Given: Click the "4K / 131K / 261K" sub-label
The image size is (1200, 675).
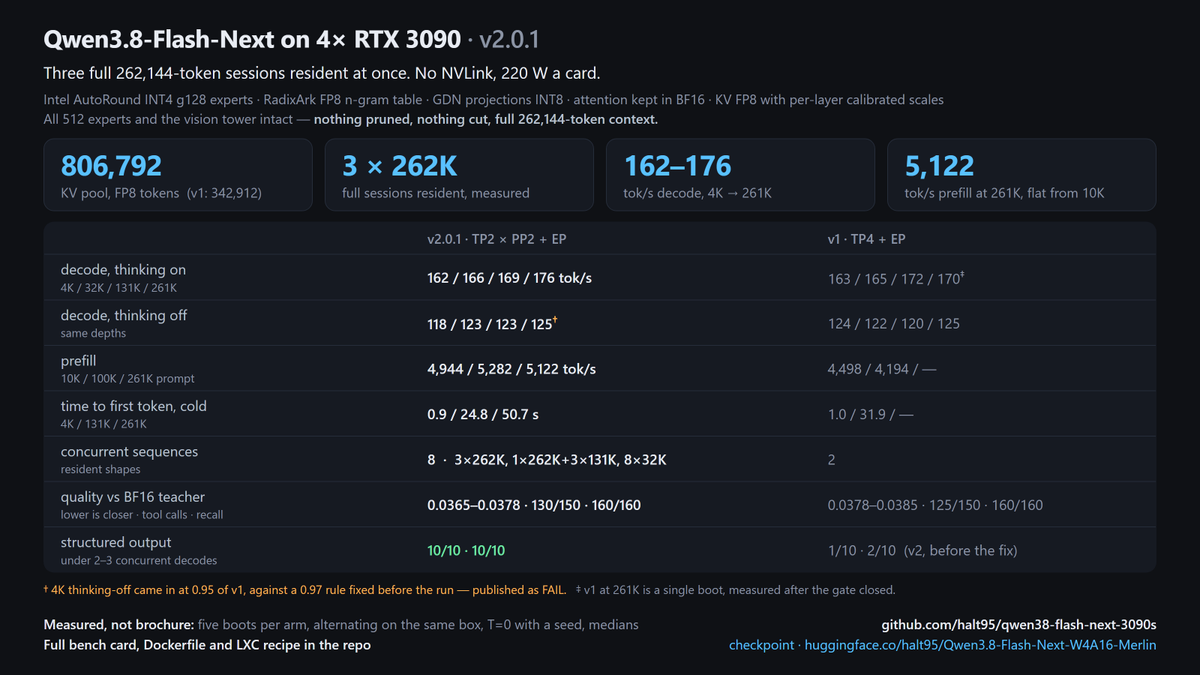Looking at the screenshot, I should pos(104,424).
